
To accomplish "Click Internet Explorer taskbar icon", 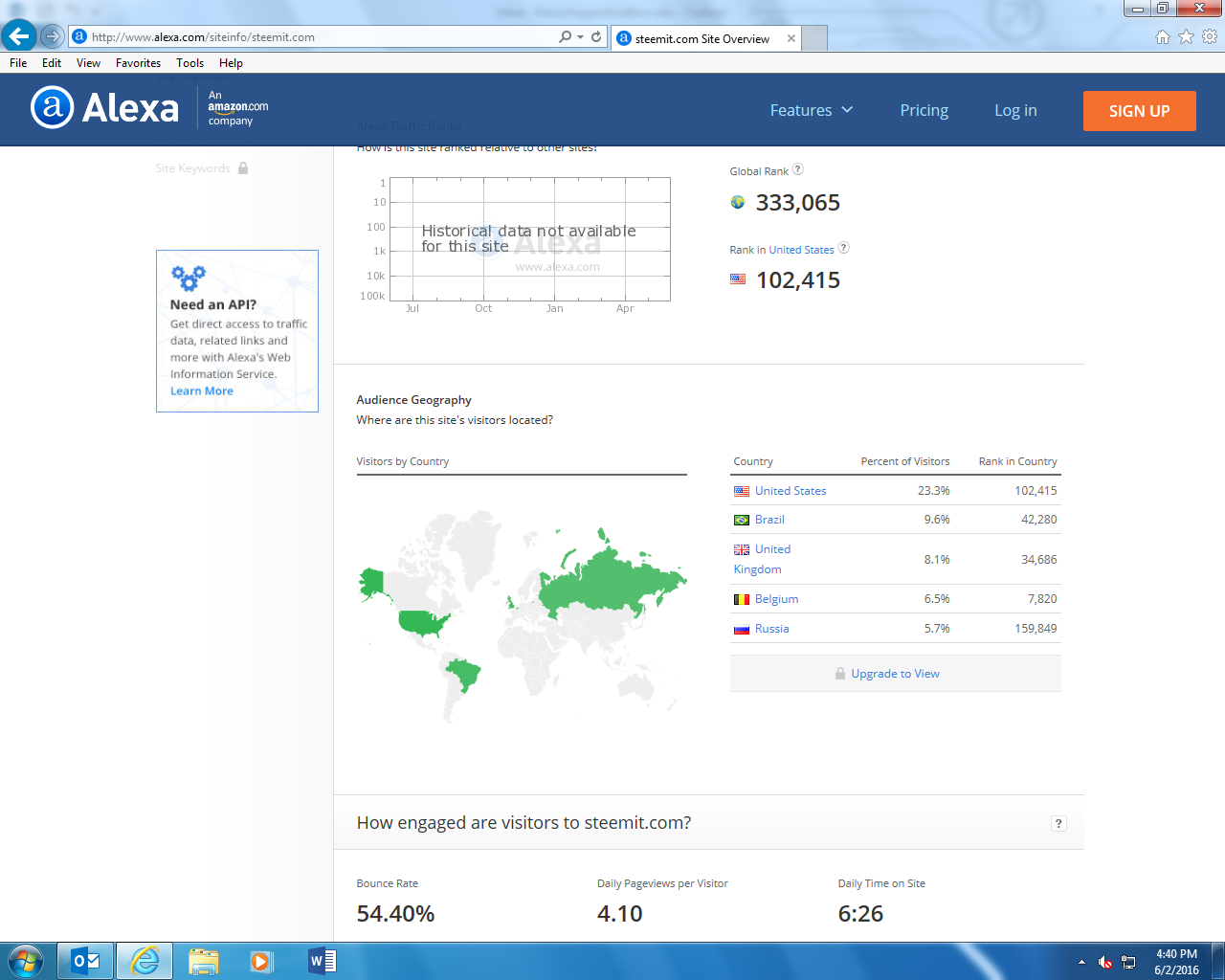I will pyautogui.click(x=145, y=961).
